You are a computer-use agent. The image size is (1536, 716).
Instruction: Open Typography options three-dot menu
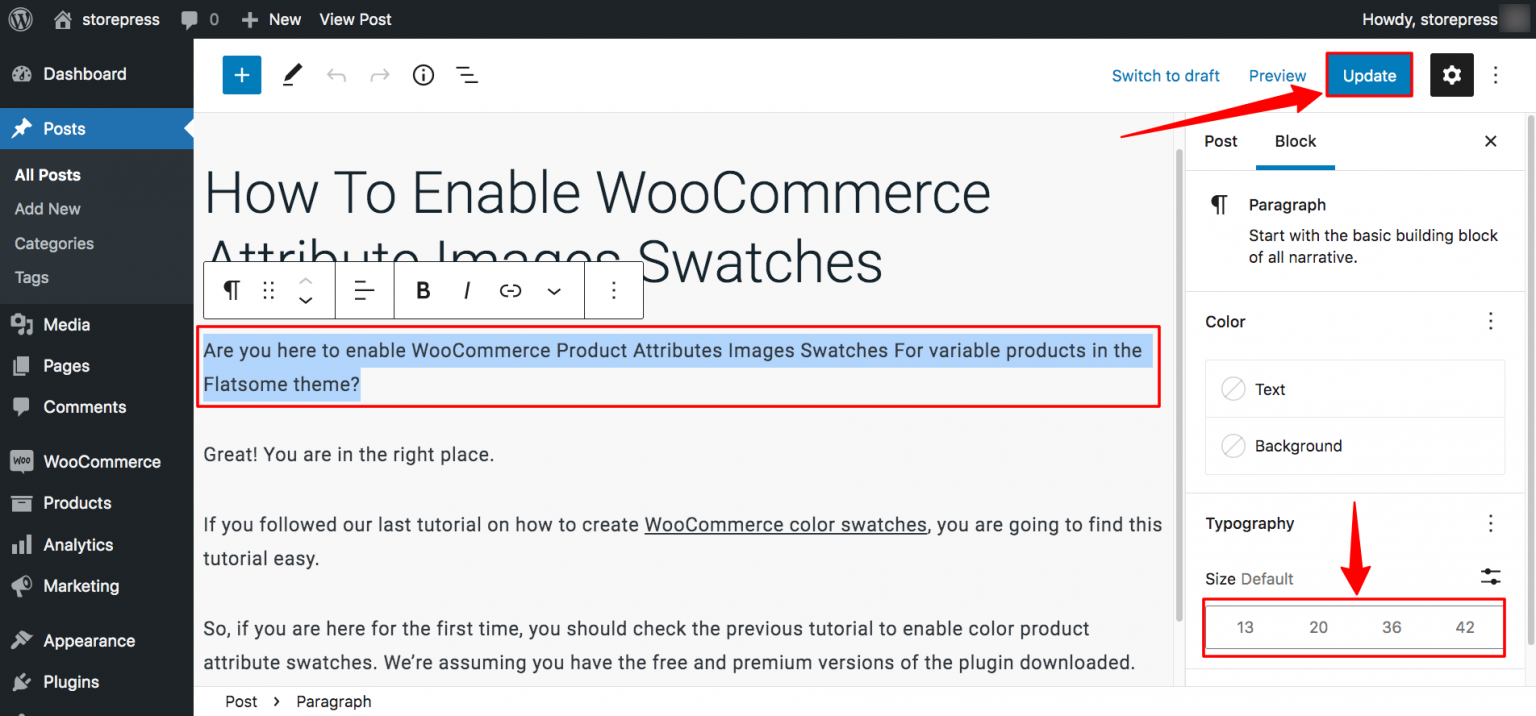[1491, 523]
